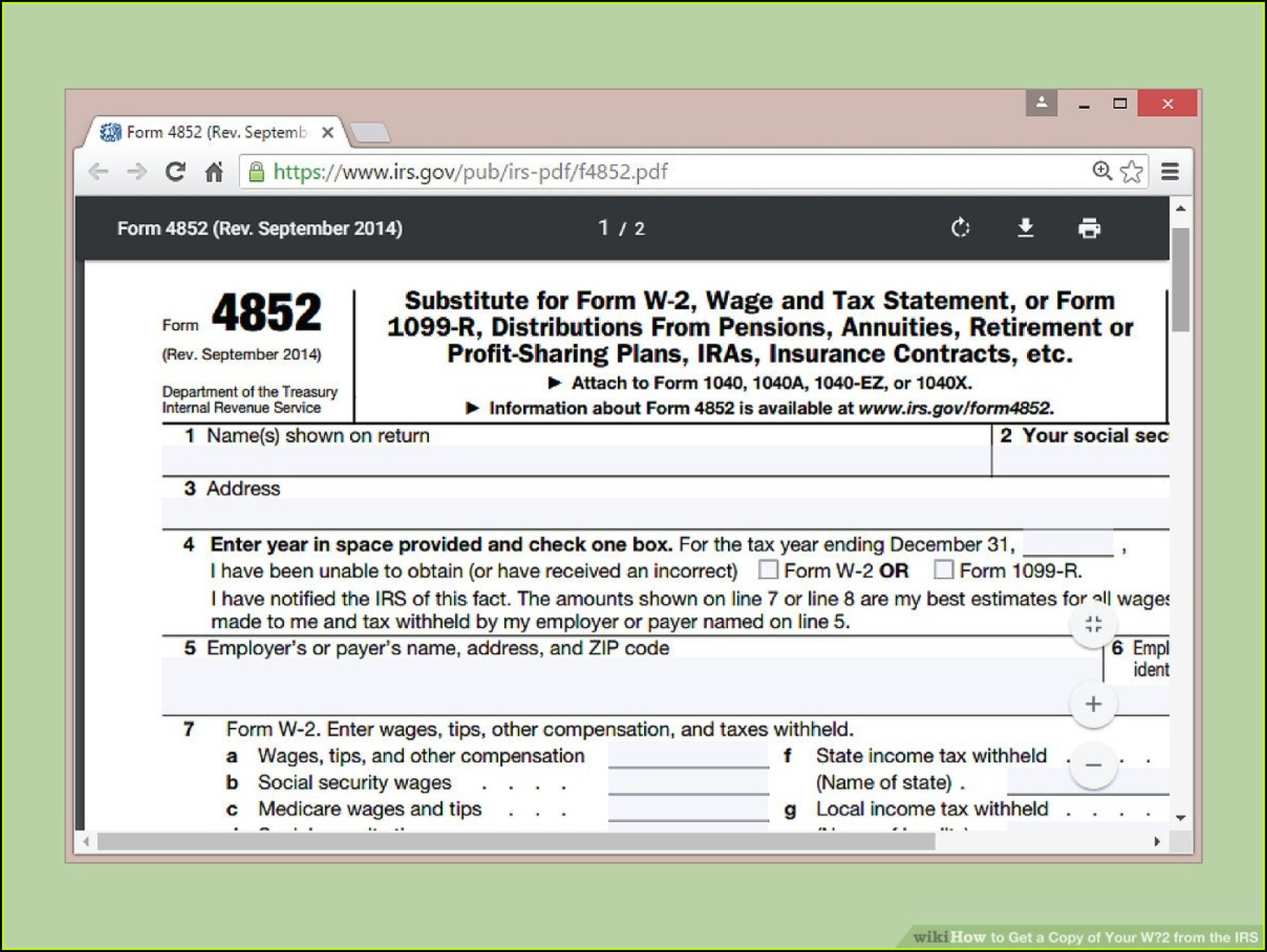Viewport: 1267px width, 952px height.
Task: Click the vertical scrollbar down arrow
Action: click(x=1180, y=818)
